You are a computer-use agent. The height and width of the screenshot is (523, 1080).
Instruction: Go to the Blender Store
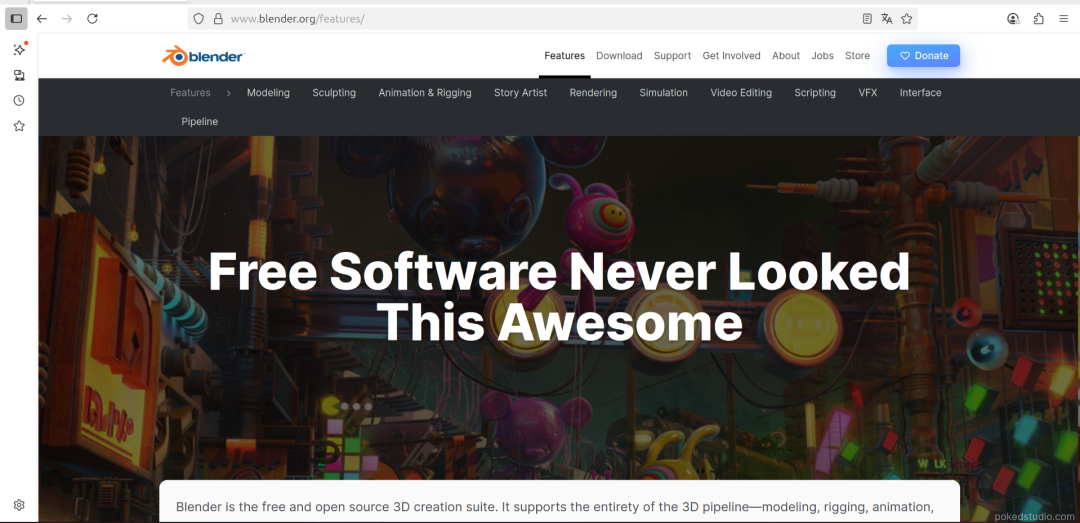pos(858,56)
